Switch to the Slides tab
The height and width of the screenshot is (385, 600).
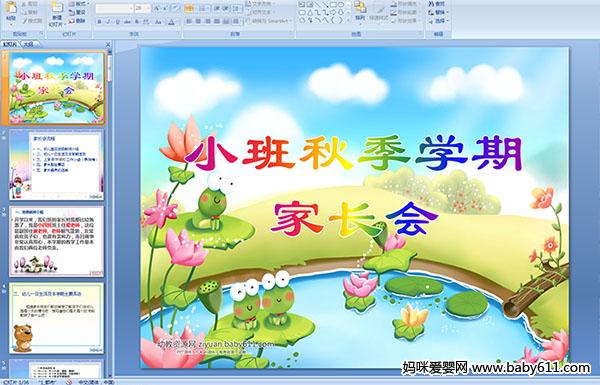10,44
